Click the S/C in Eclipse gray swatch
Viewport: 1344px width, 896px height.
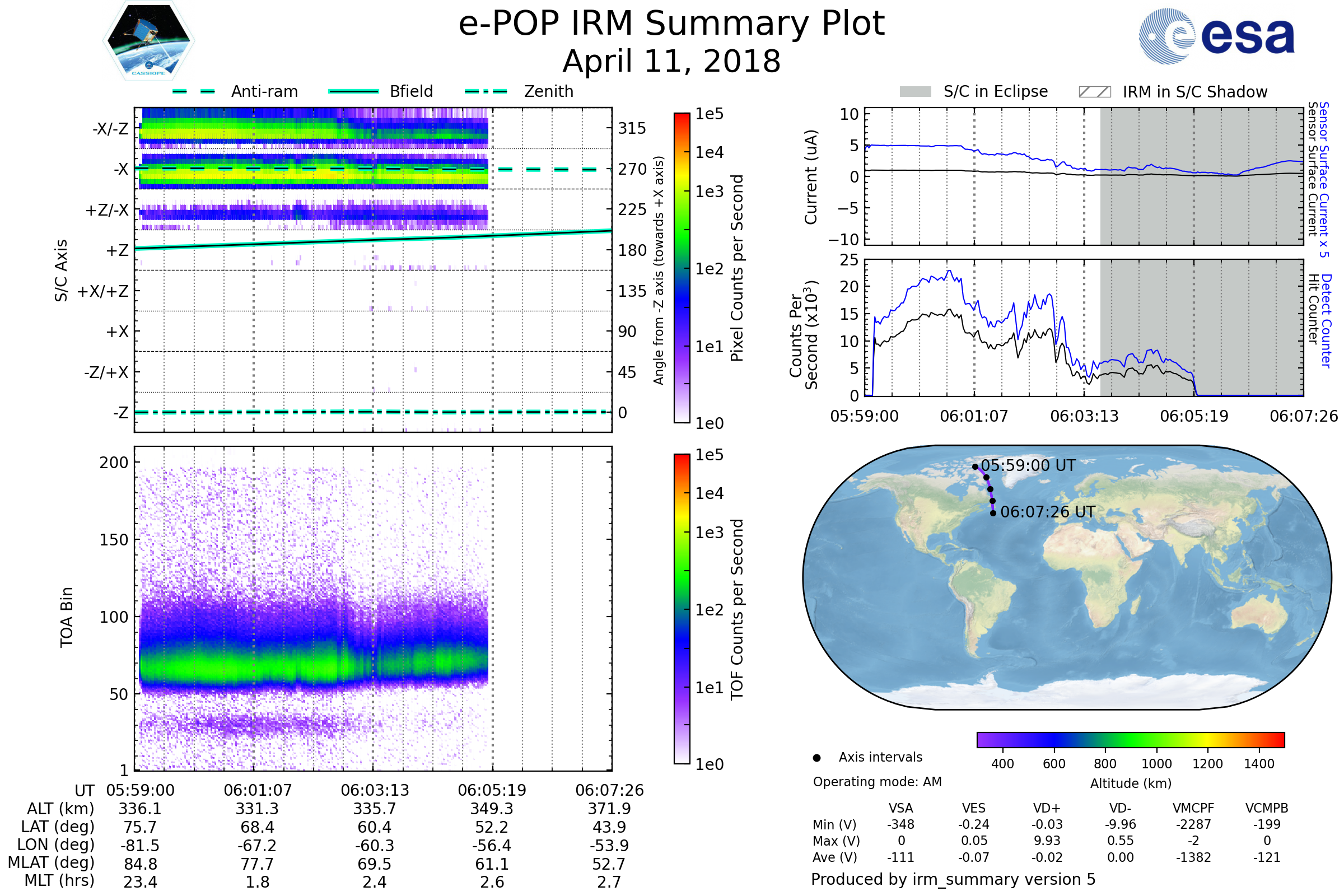(x=915, y=92)
